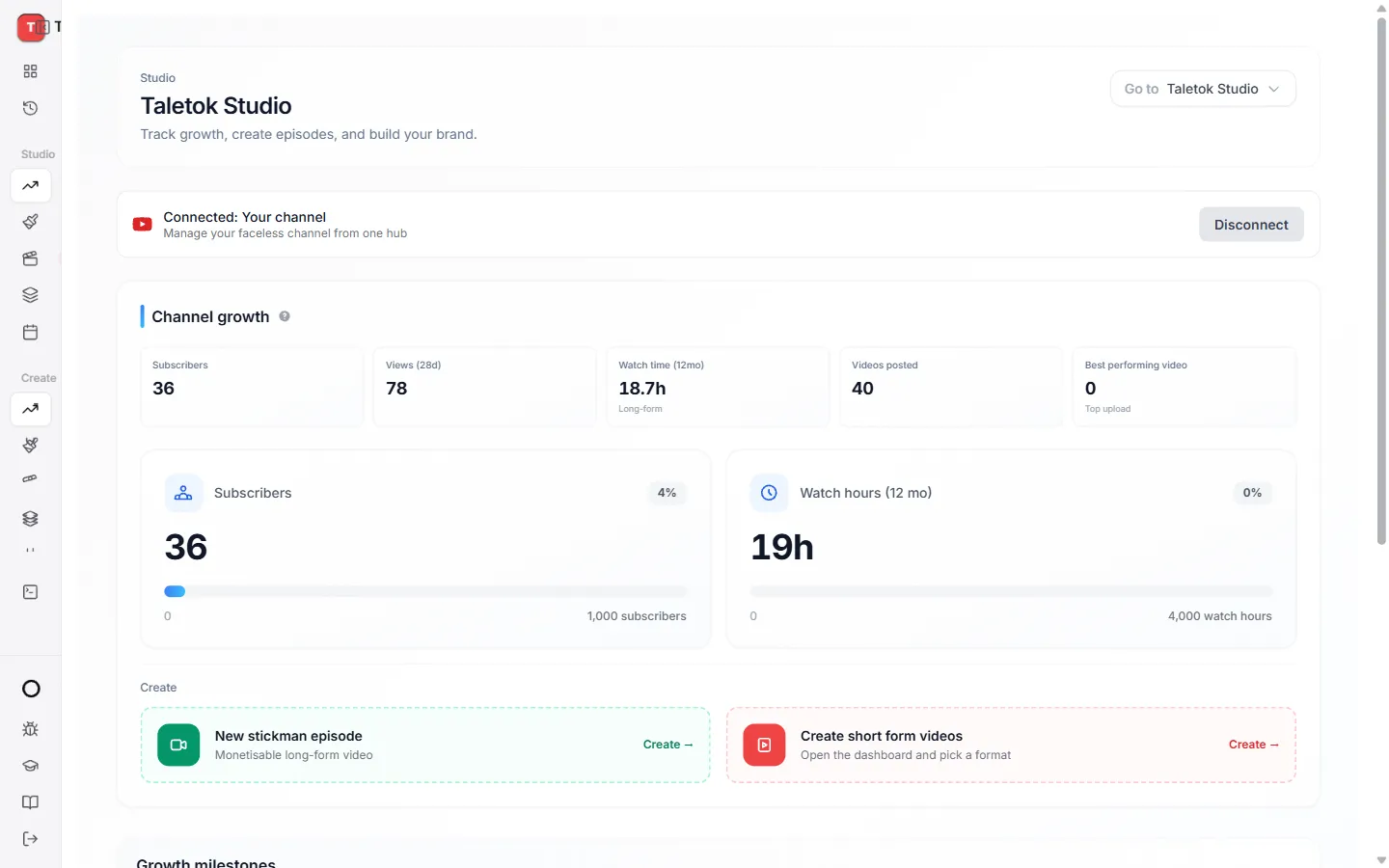Open the bug report icon in the sidebar
The height and width of the screenshot is (868, 1389).
click(x=31, y=729)
